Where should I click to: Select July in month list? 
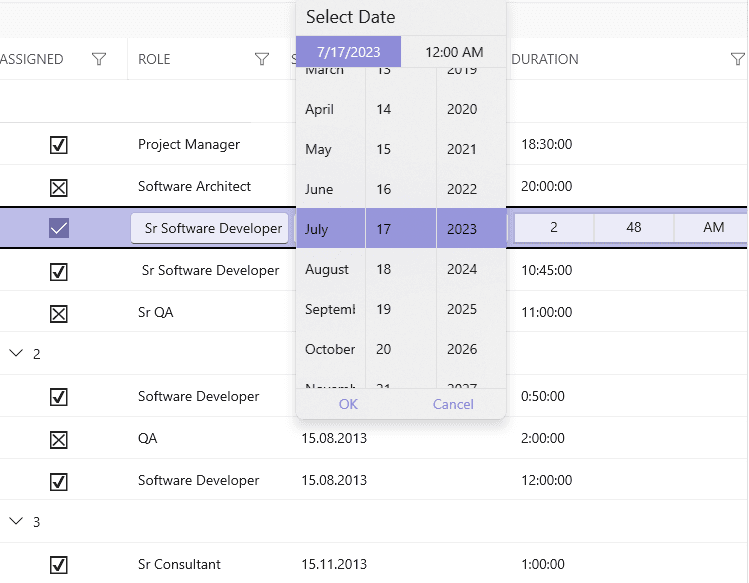[x=331, y=228]
